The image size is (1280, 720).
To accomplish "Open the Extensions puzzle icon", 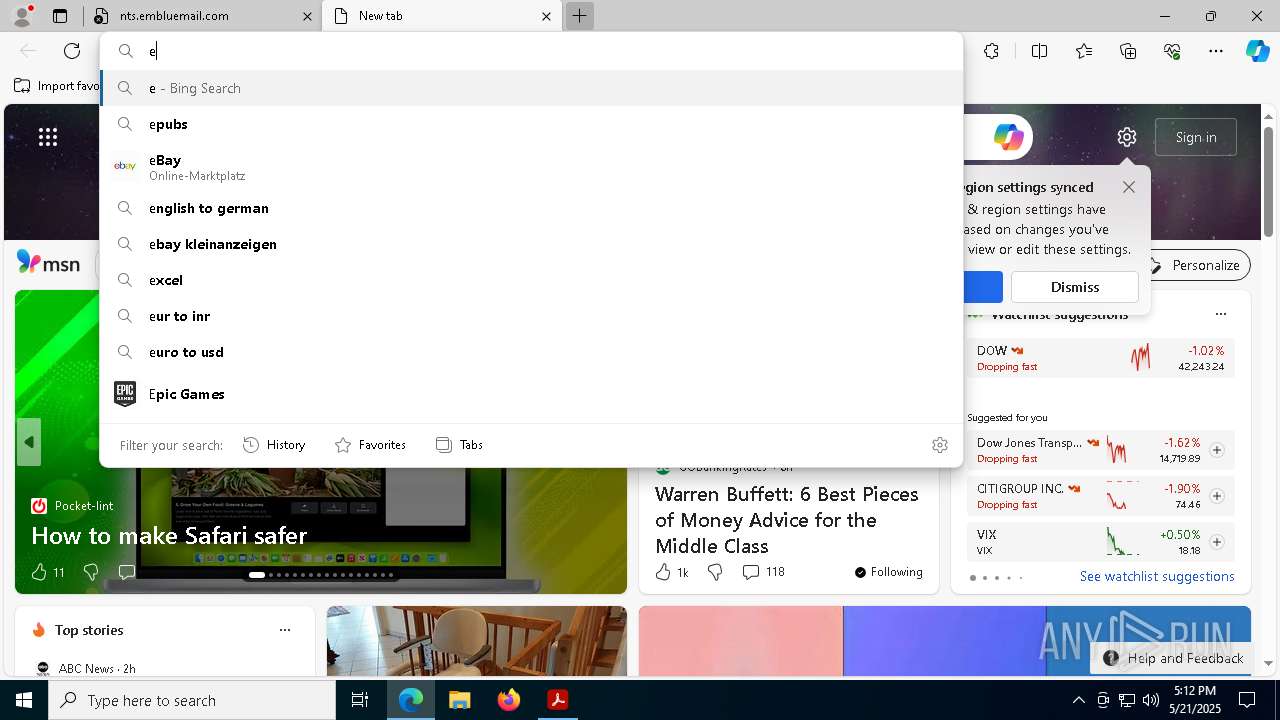I will point(991,51).
